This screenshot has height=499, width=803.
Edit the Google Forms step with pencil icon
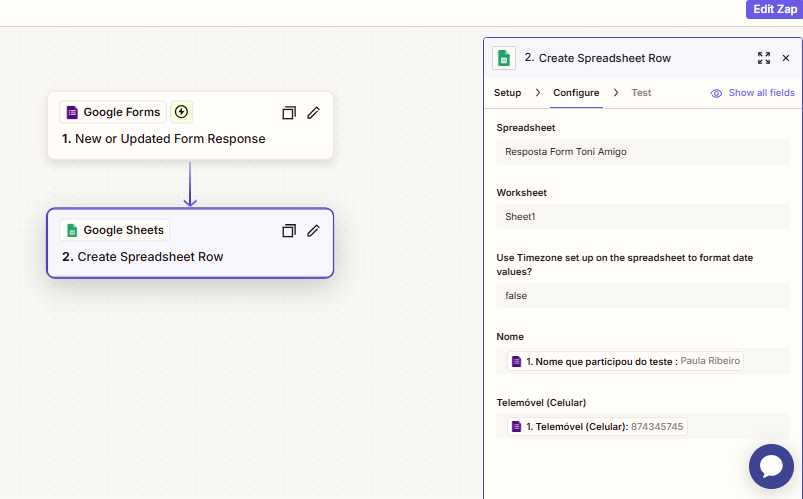point(313,113)
